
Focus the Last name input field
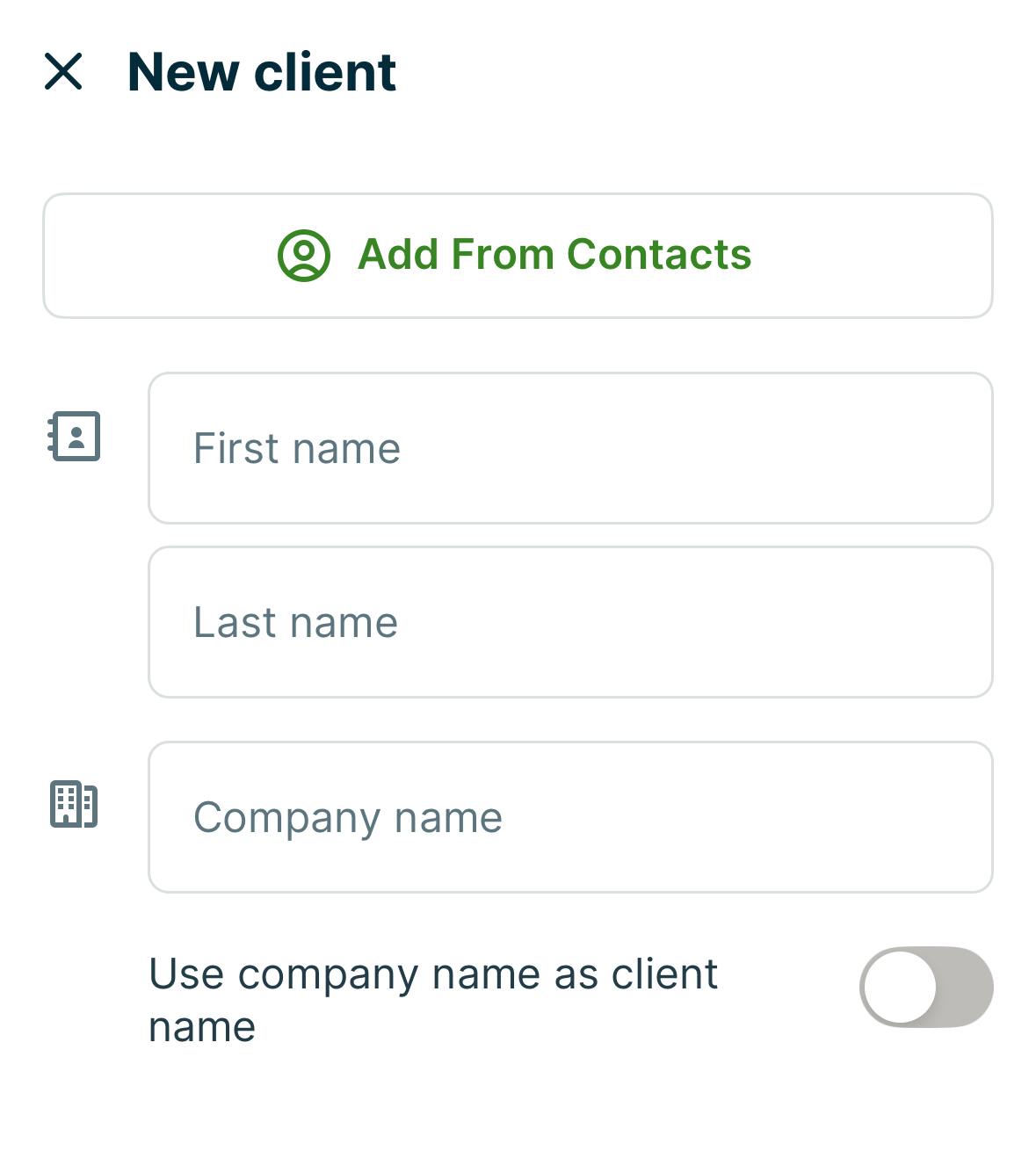coord(570,622)
